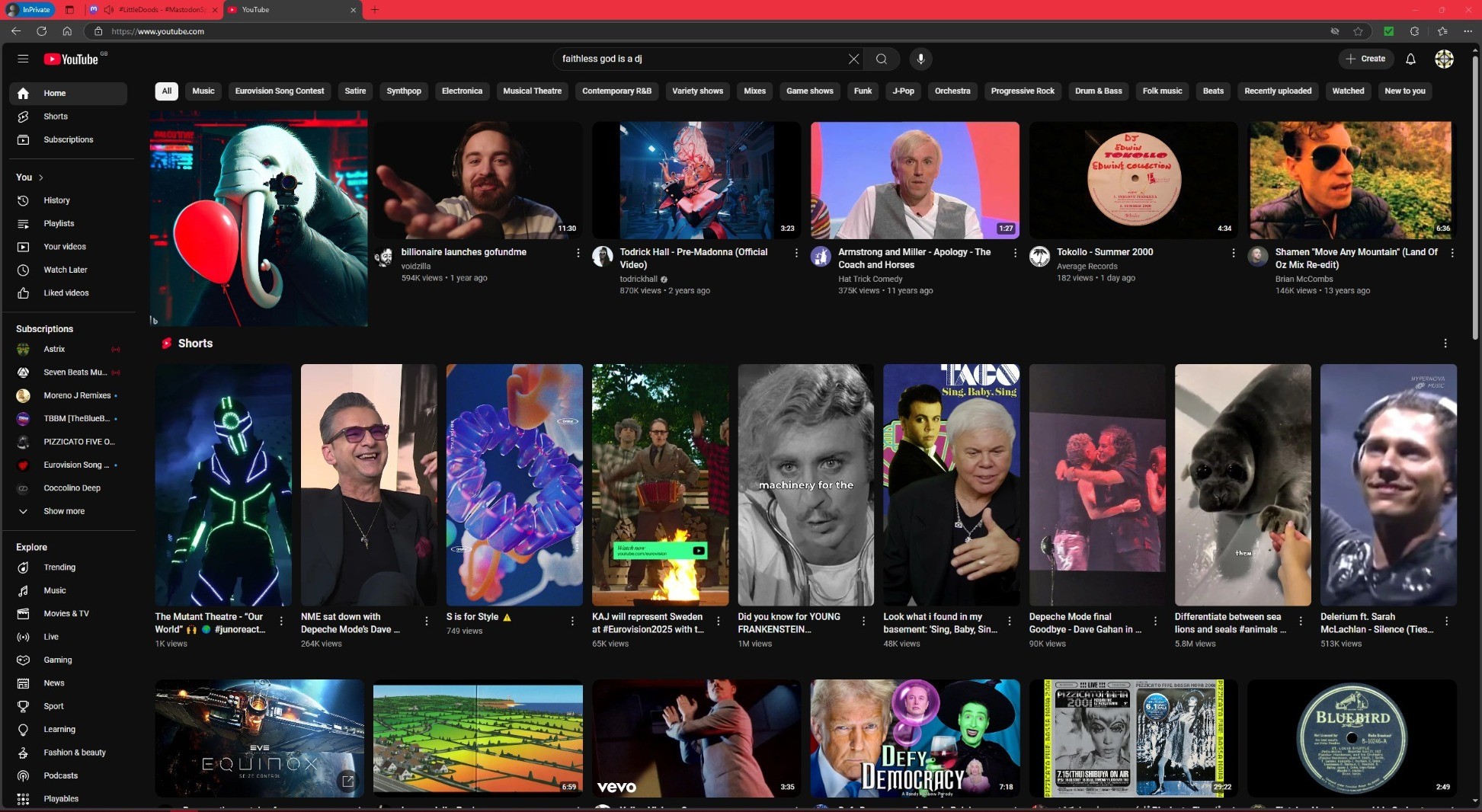
Task: Select the Eurovision Song Contest chip
Action: pos(280,91)
